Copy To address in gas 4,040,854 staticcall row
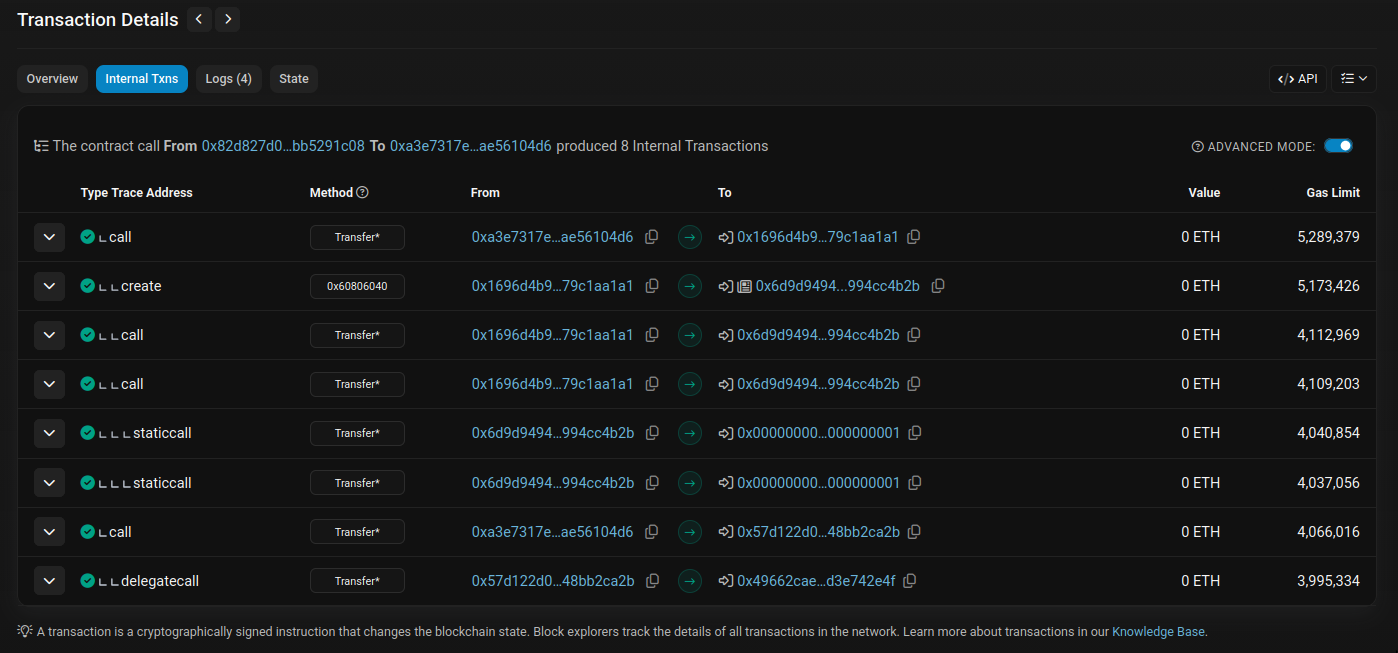The image size is (1398, 653). coord(915,433)
